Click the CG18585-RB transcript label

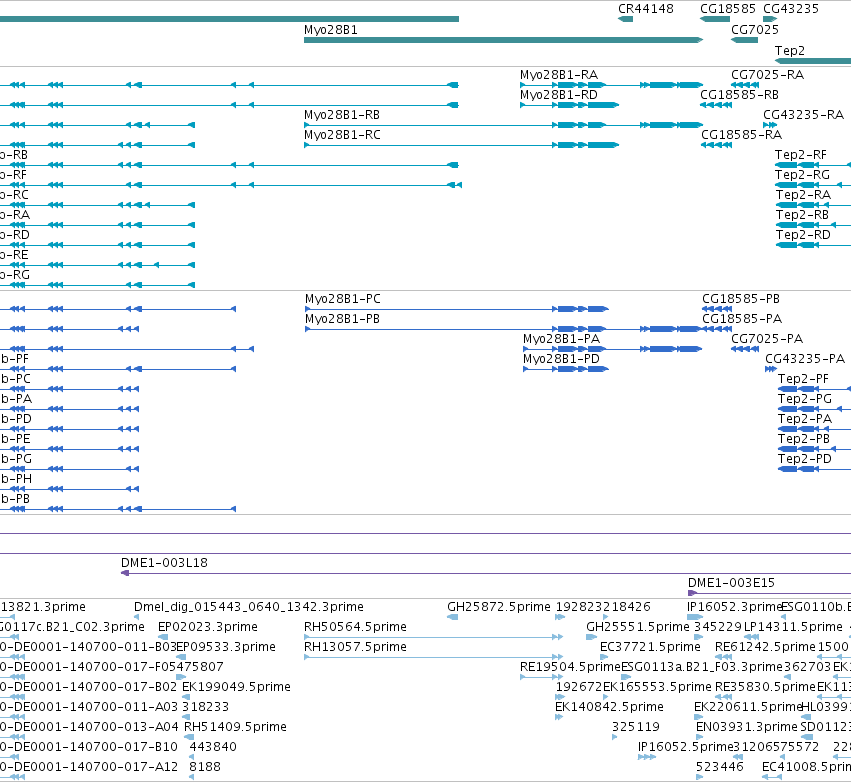coord(739,95)
